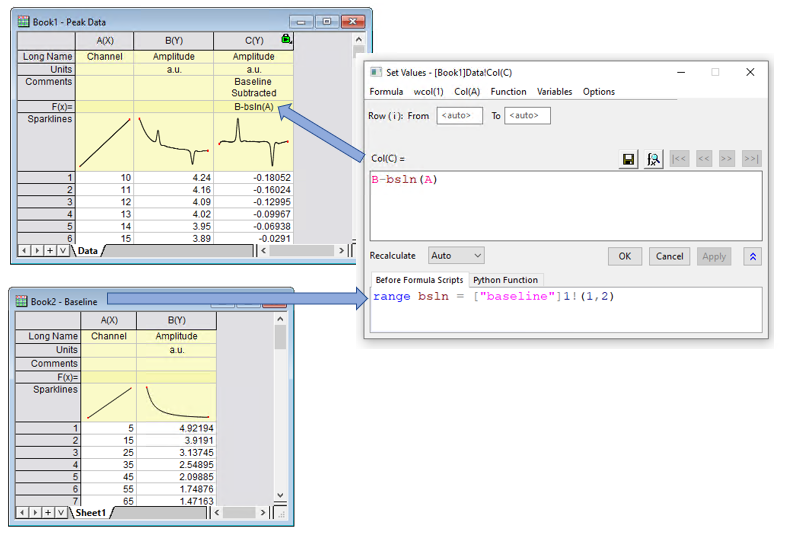
Task: Open the Variables menu
Action: [x=554, y=92]
